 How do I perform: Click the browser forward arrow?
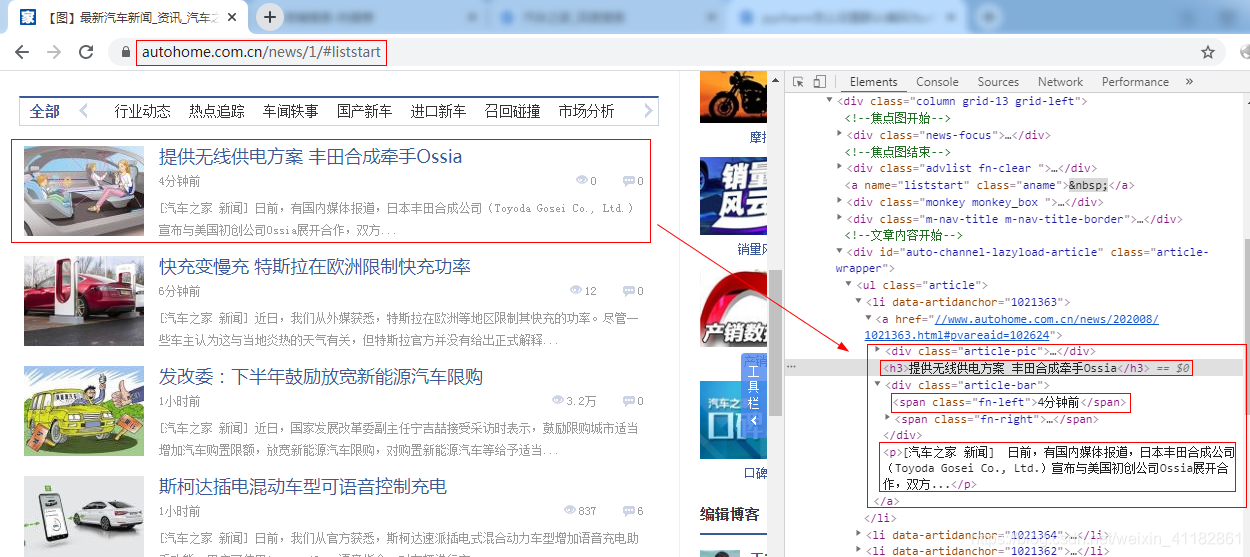click(x=53, y=52)
